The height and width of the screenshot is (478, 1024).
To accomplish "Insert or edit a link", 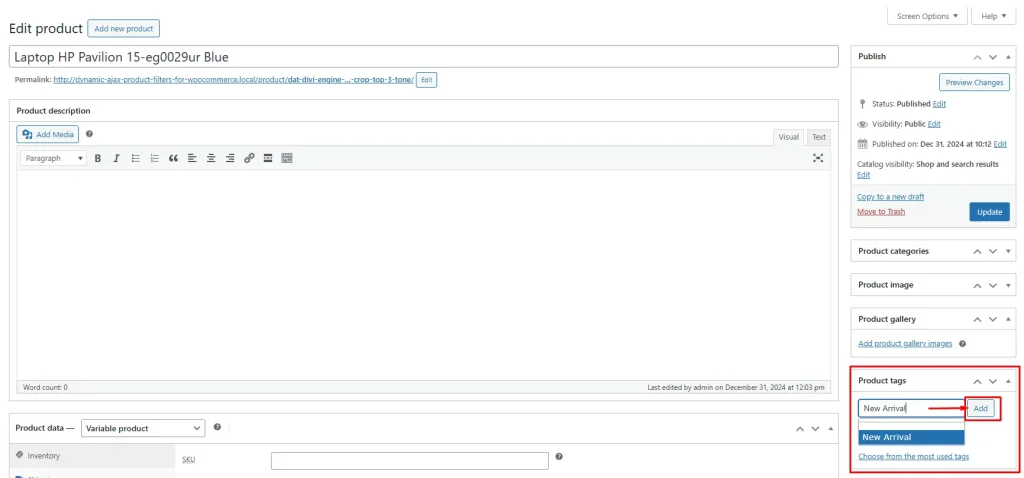I will point(249,158).
